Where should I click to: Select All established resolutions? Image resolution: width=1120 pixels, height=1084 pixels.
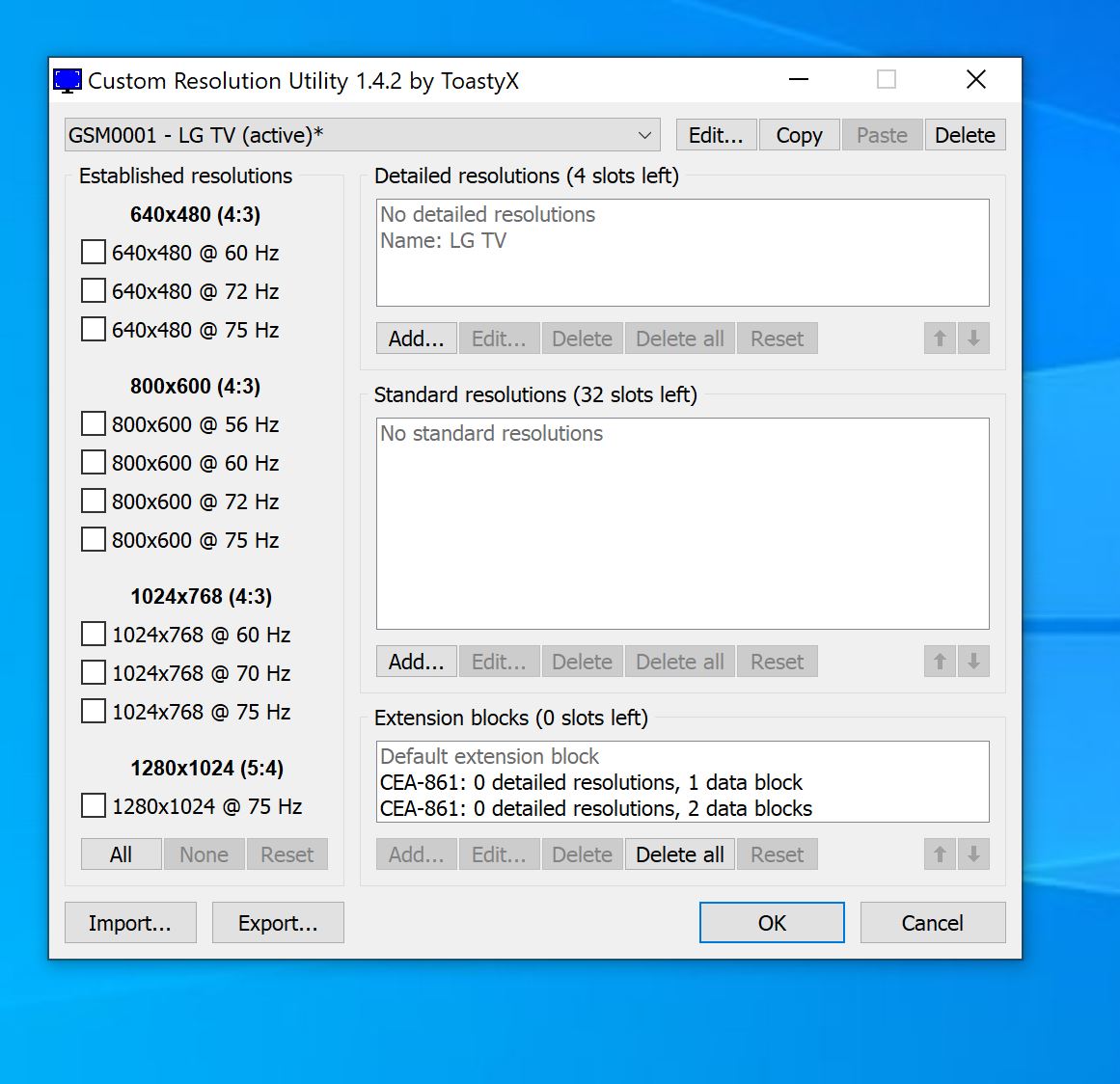(x=122, y=854)
